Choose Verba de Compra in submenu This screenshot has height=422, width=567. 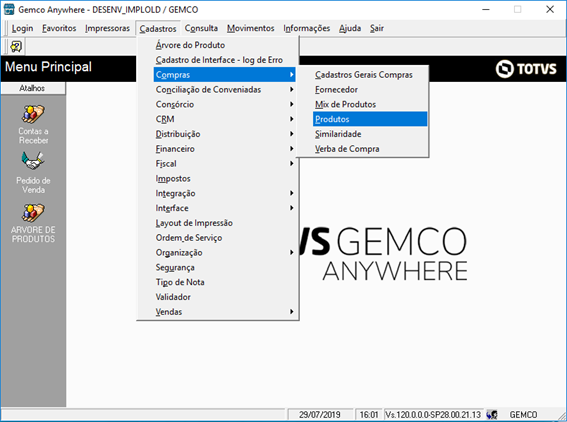370,149
